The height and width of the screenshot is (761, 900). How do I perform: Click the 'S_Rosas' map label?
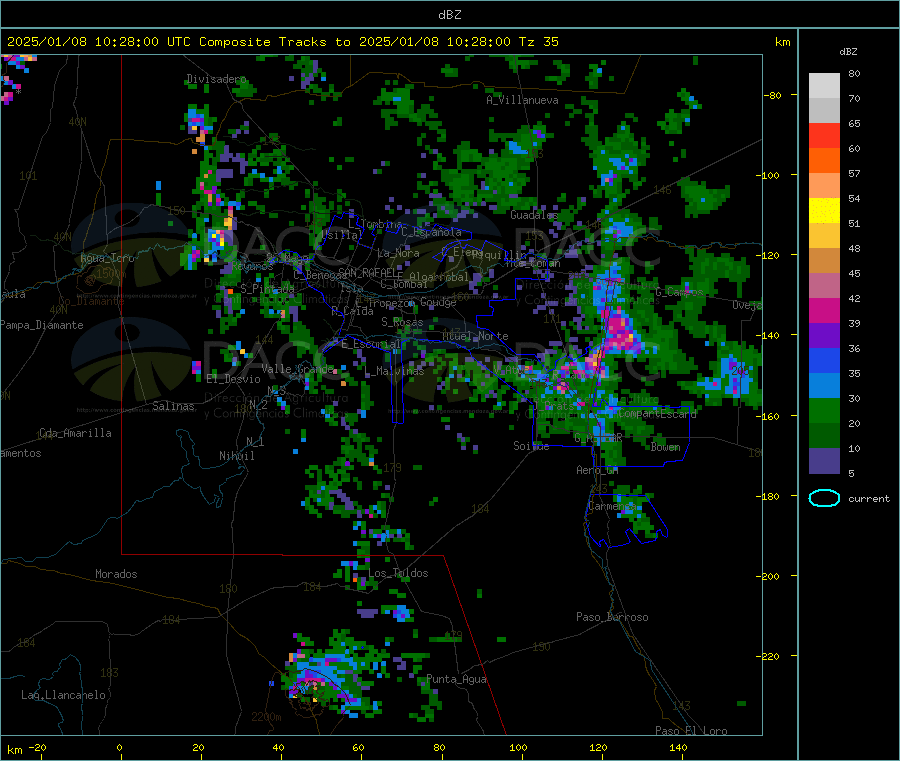(x=402, y=322)
